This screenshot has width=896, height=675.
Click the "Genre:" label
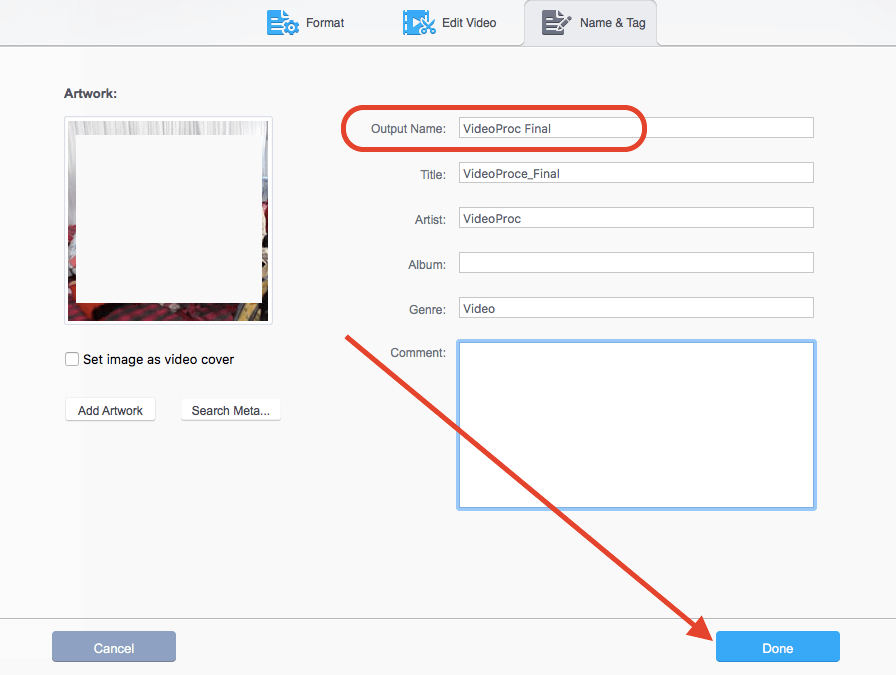tap(427, 309)
